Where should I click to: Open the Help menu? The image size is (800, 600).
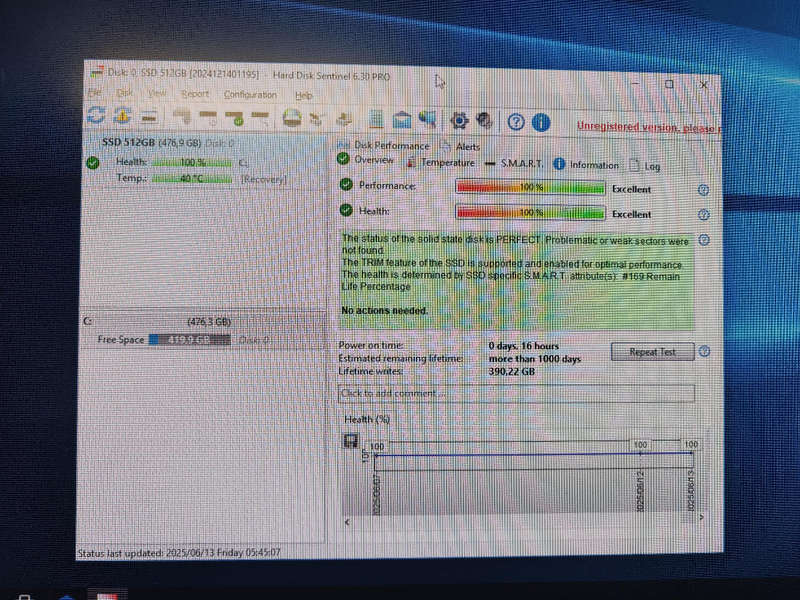pos(304,95)
